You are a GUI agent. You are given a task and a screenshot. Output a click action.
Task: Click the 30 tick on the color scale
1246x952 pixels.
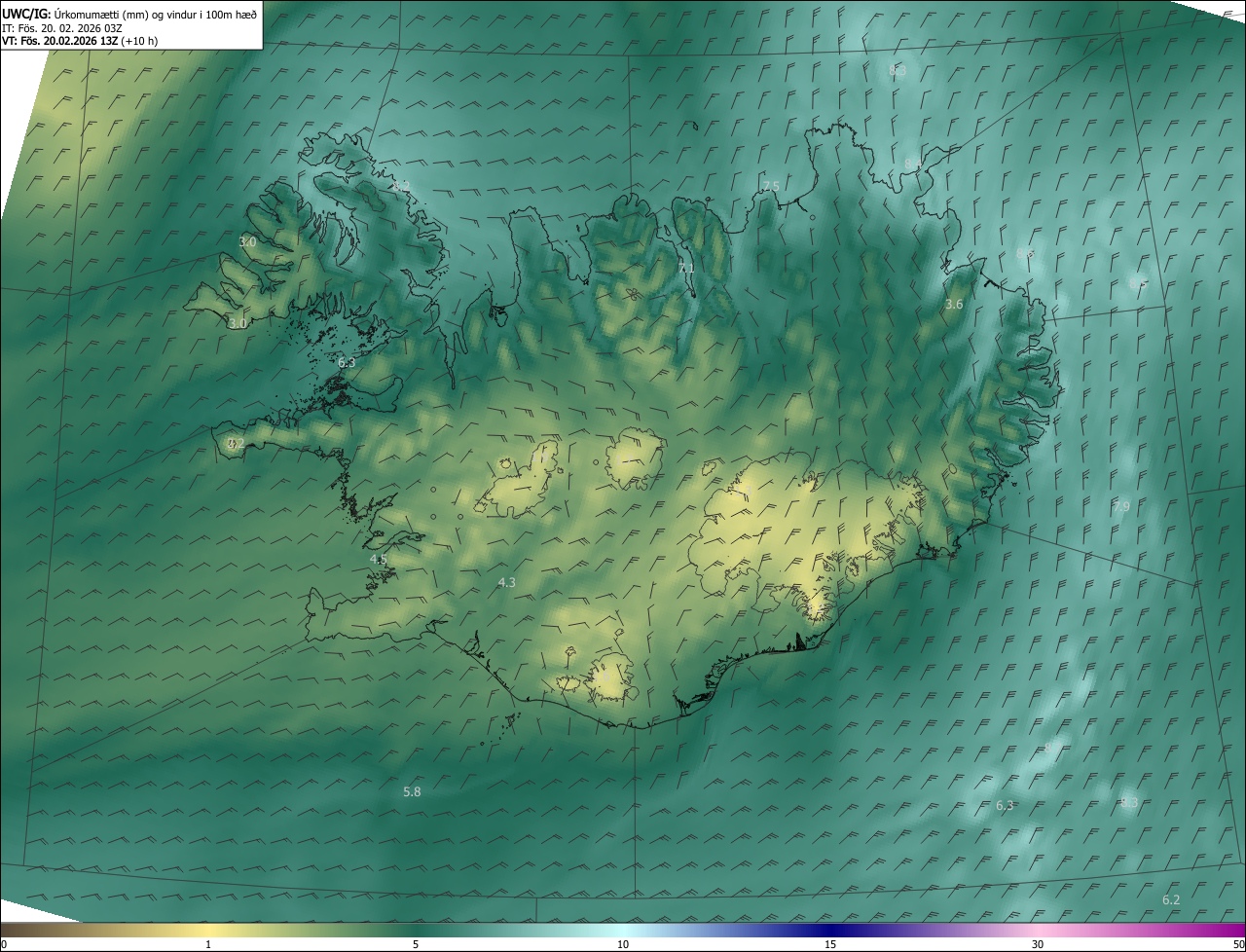coord(1038,945)
